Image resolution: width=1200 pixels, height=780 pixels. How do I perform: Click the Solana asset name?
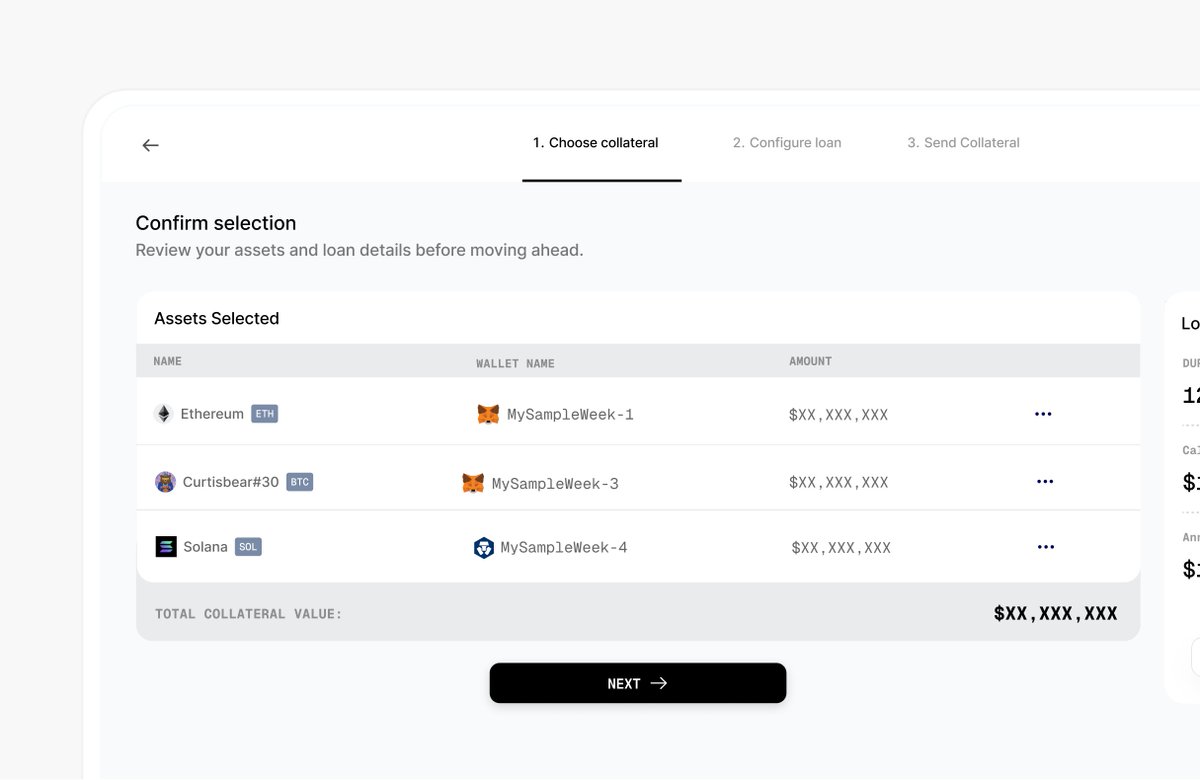pos(206,547)
